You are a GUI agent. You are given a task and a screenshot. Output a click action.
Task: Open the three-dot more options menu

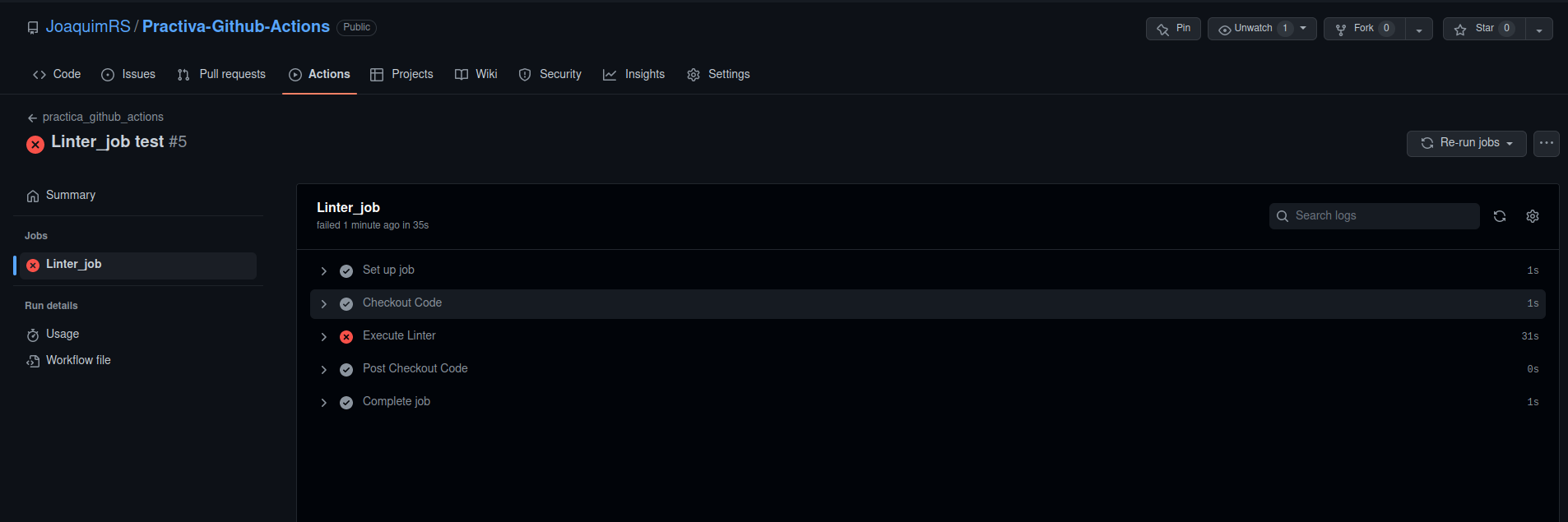1547,143
